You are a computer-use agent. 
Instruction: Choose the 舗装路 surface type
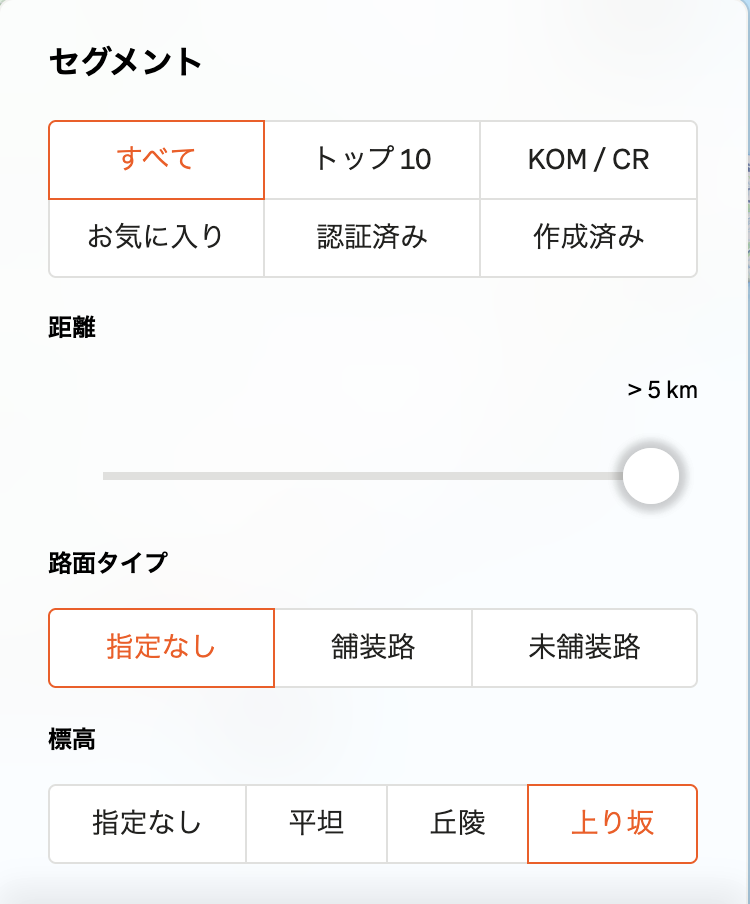pyautogui.click(x=373, y=647)
